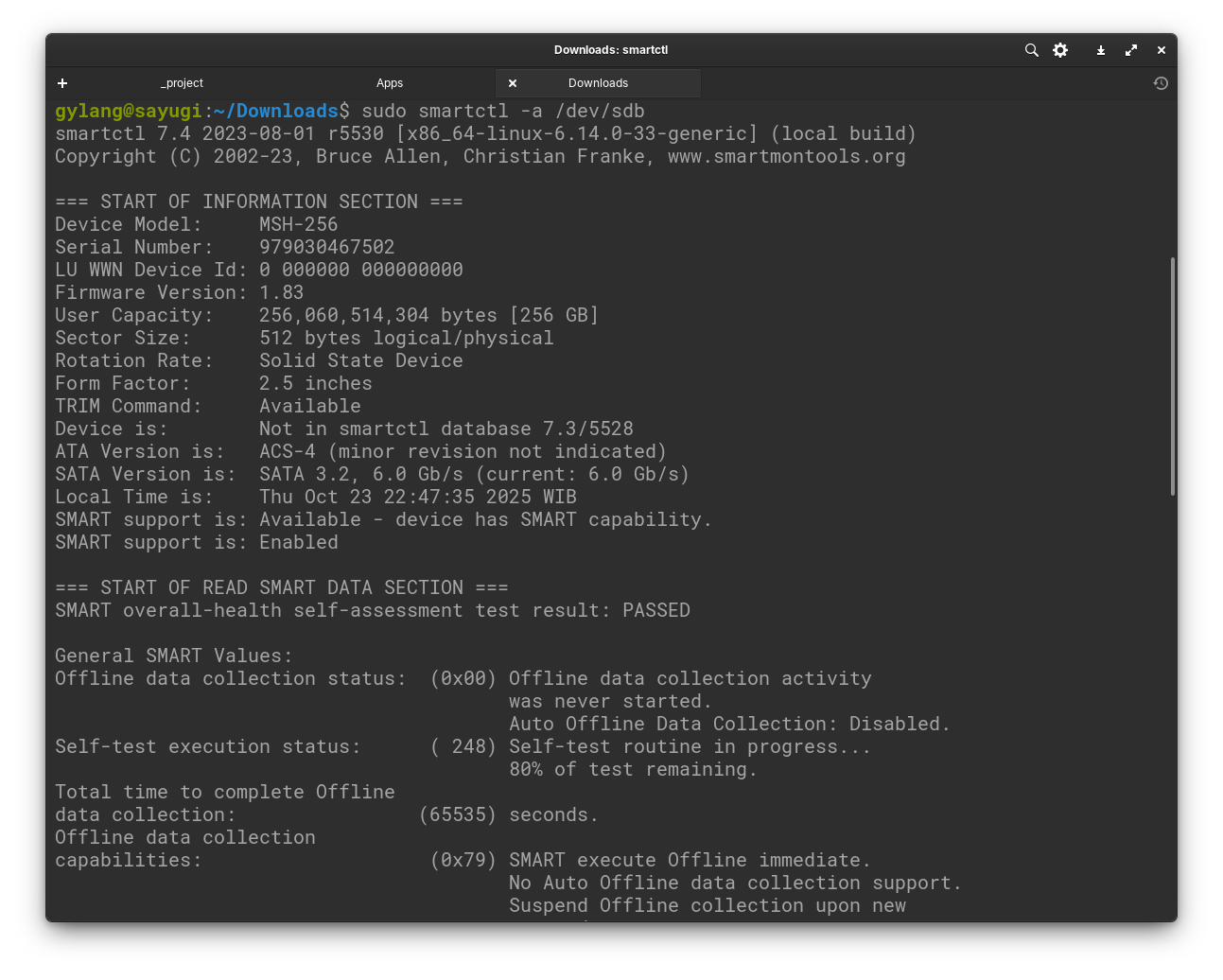This screenshot has height=980, width=1223.
Task: Select the Downloads tab
Action: coord(599,83)
